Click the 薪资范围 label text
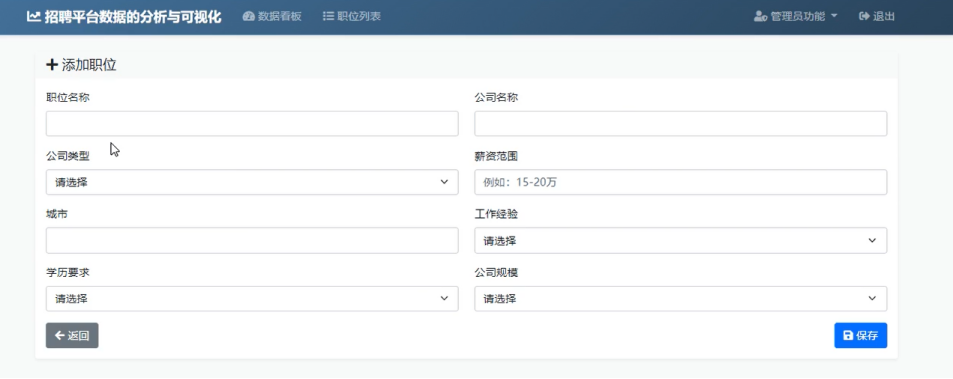Screen dimensions: 953x379 pyautogui.click(x=497, y=156)
